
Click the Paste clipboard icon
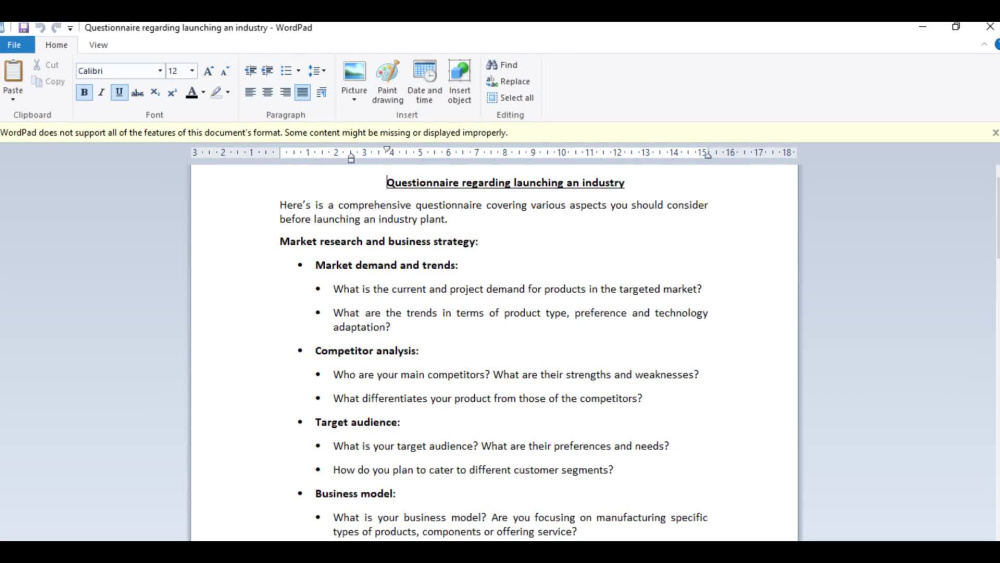tap(13, 71)
